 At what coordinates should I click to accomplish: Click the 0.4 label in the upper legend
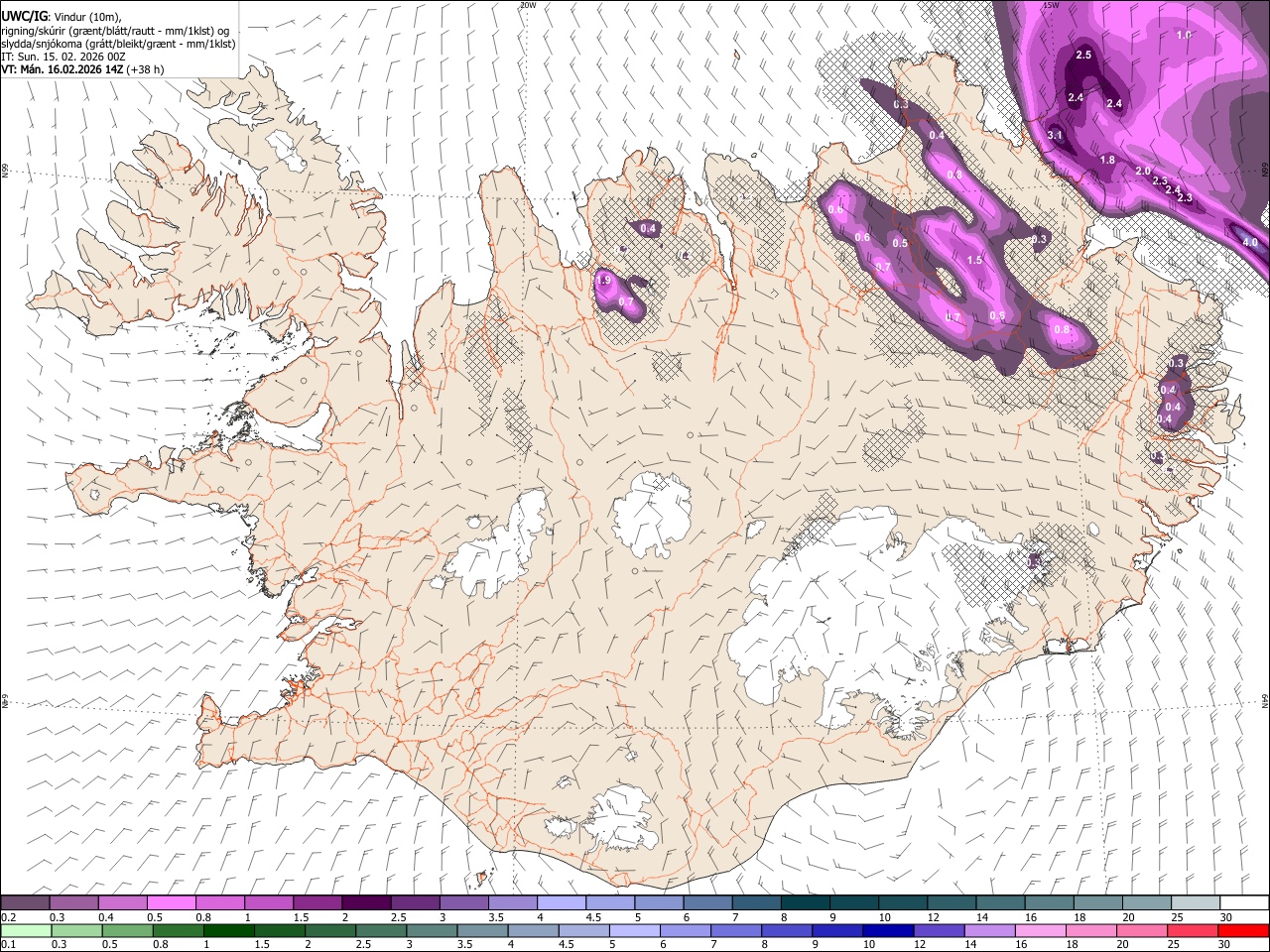pos(105,917)
